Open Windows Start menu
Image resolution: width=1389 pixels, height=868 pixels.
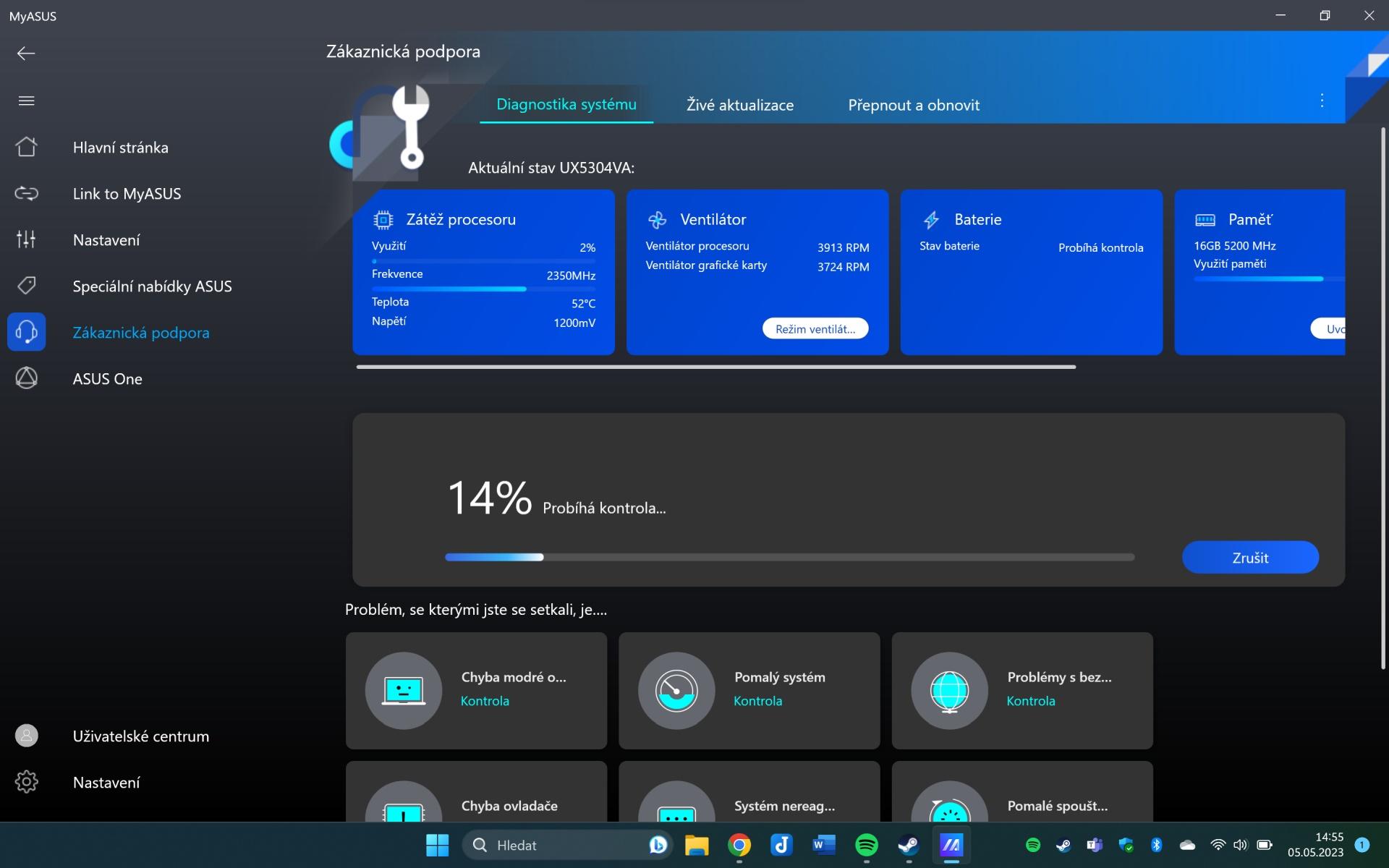click(x=437, y=845)
